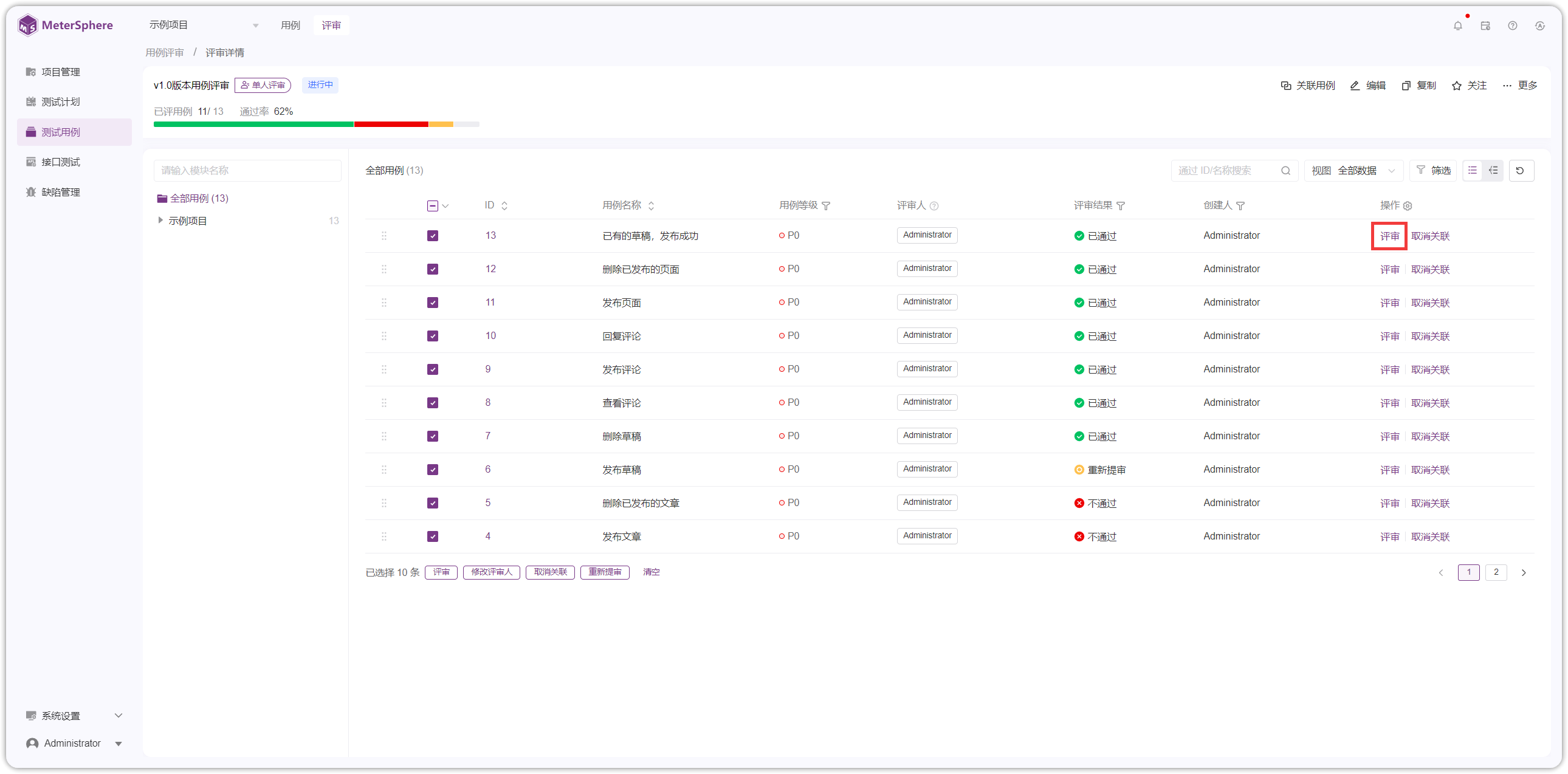Expand the 系统设置 sidebar section

[x=74, y=716]
